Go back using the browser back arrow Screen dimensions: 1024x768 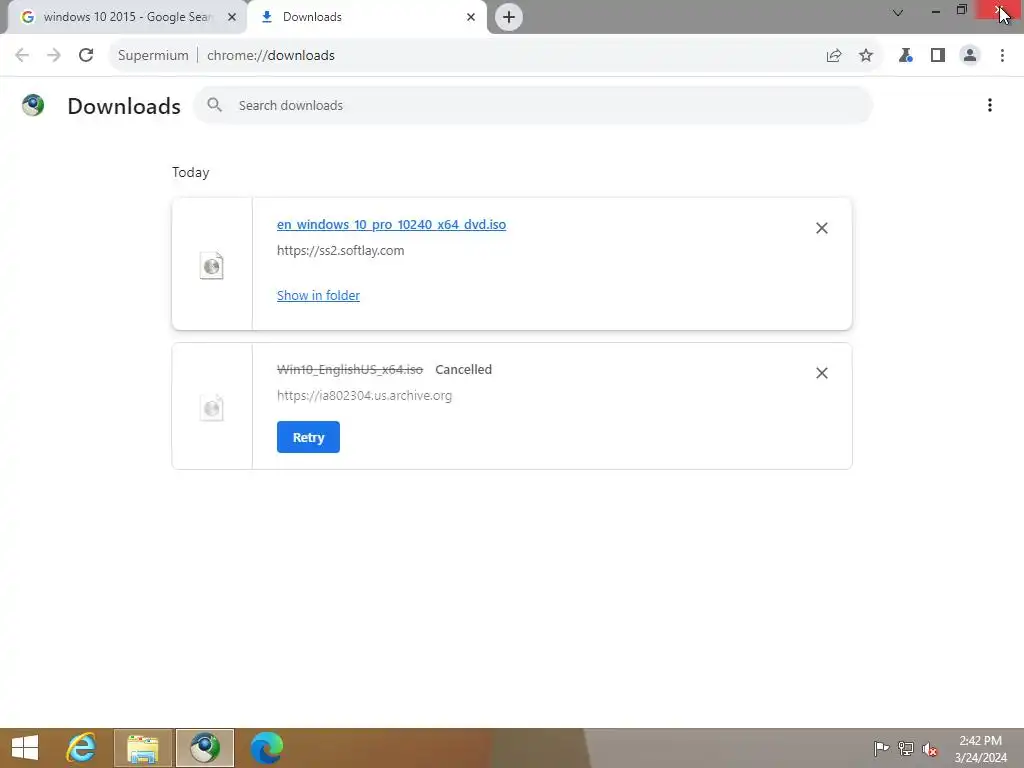(x=22, y=56)
